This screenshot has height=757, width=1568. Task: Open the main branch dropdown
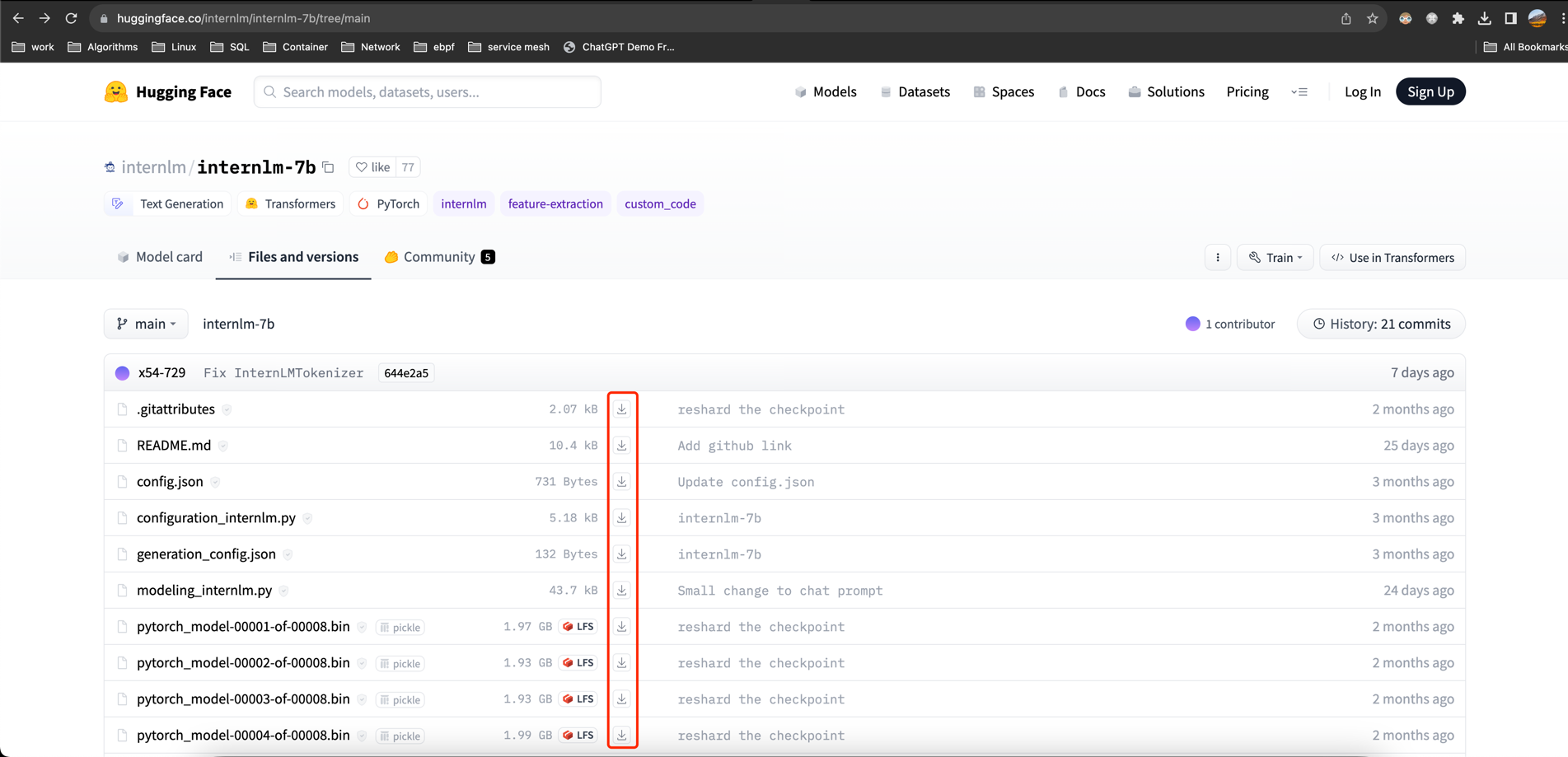click(x=146, y=324)
